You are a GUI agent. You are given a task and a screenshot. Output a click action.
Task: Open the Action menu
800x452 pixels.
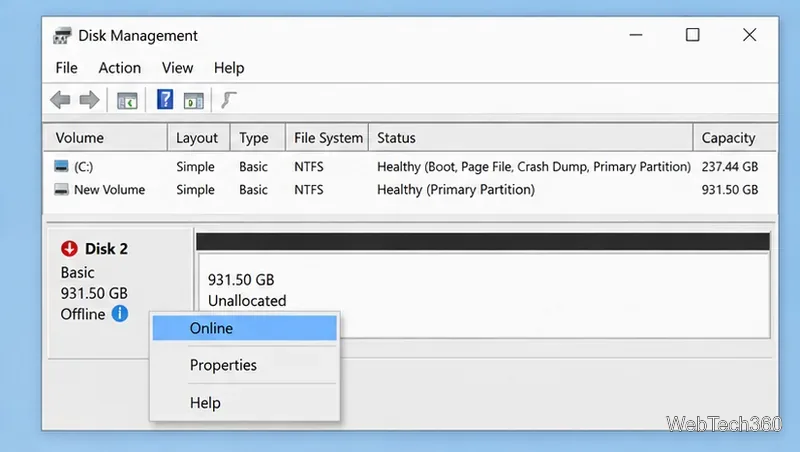(x=119, y=68)
